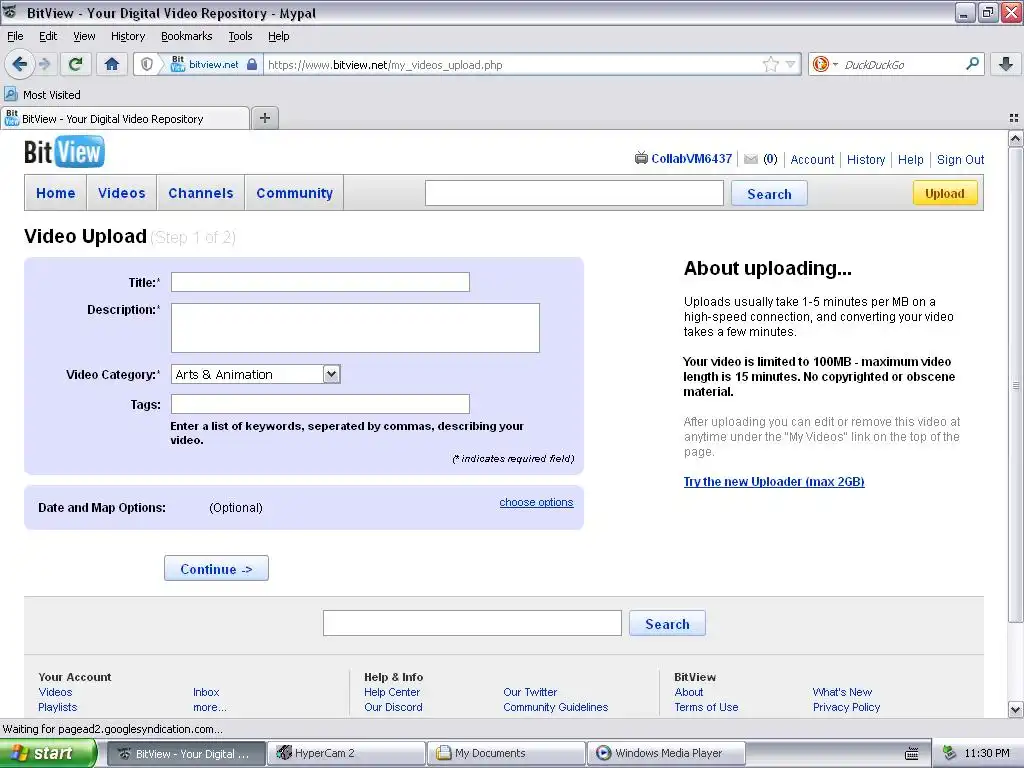
Task: Open Try the new Uploader link
Action: click(774, 482)
